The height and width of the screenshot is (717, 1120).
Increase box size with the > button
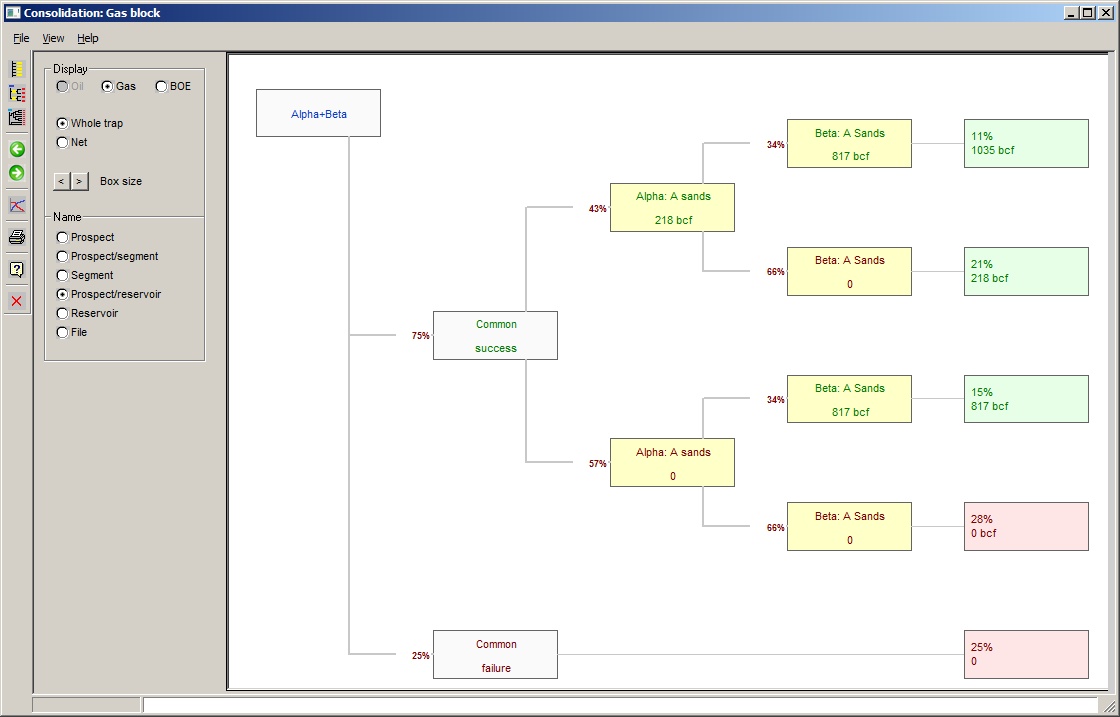[80, 181]
